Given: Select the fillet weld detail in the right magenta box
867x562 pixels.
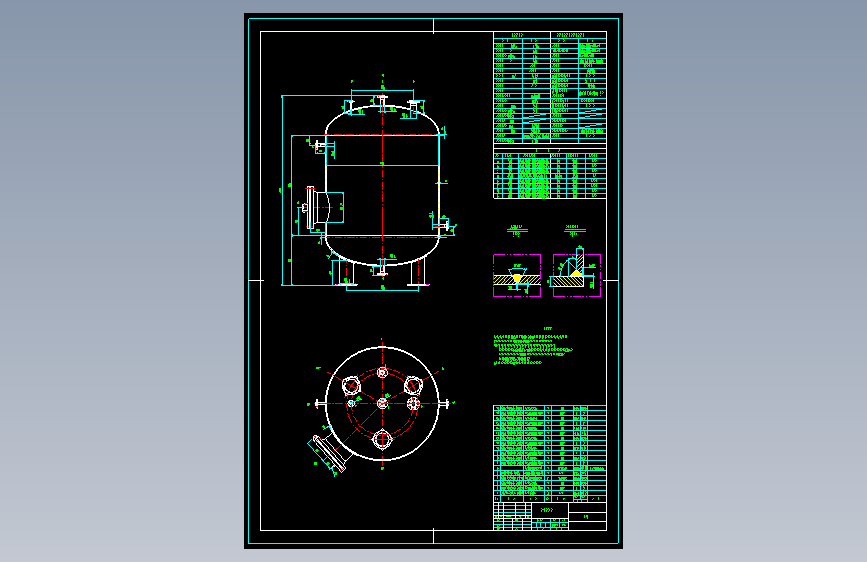Looking at the screenshot, I should point(577,274).
